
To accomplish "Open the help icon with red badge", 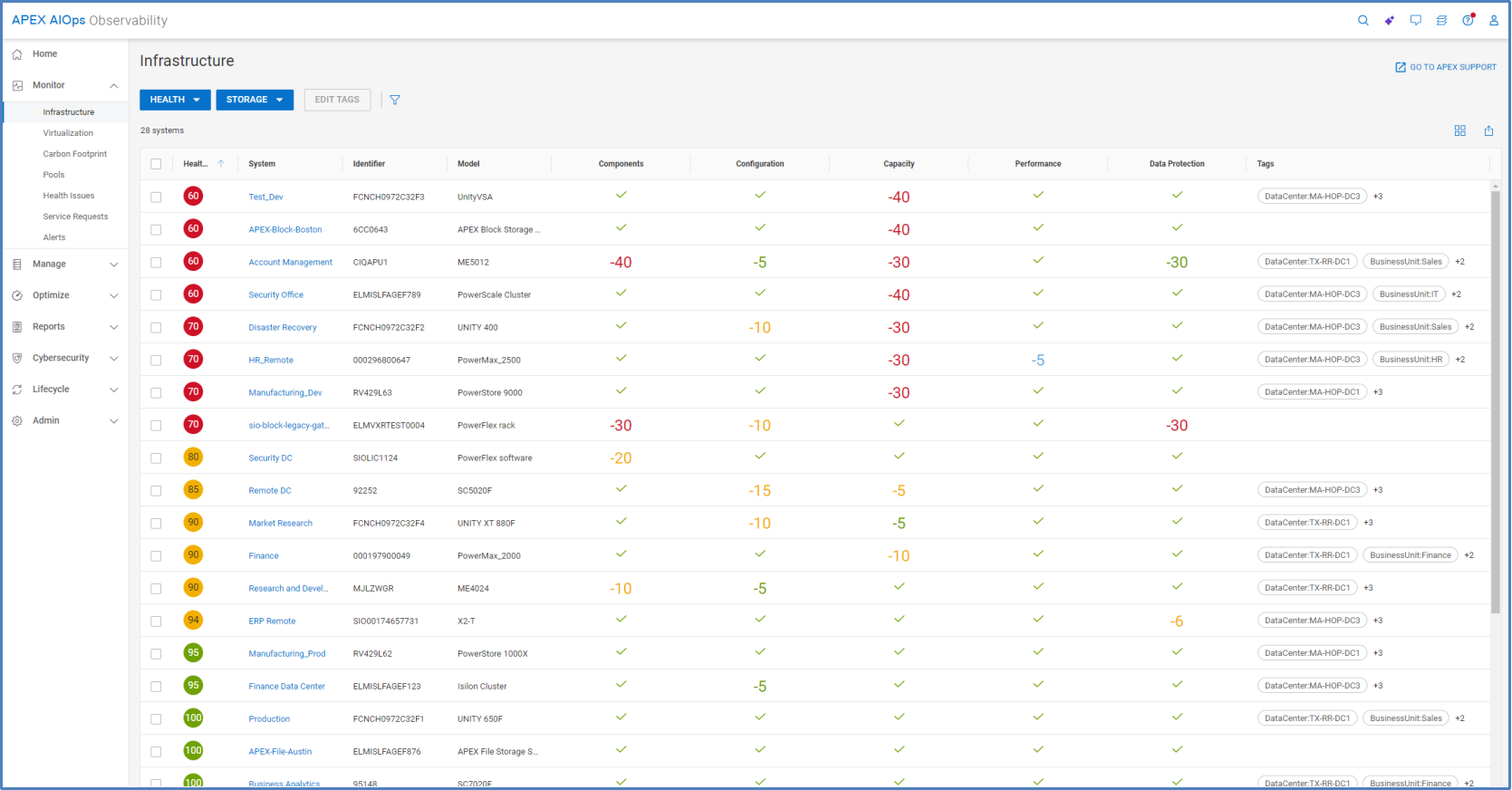I will pyautogui.click(x=1468, y=20).
